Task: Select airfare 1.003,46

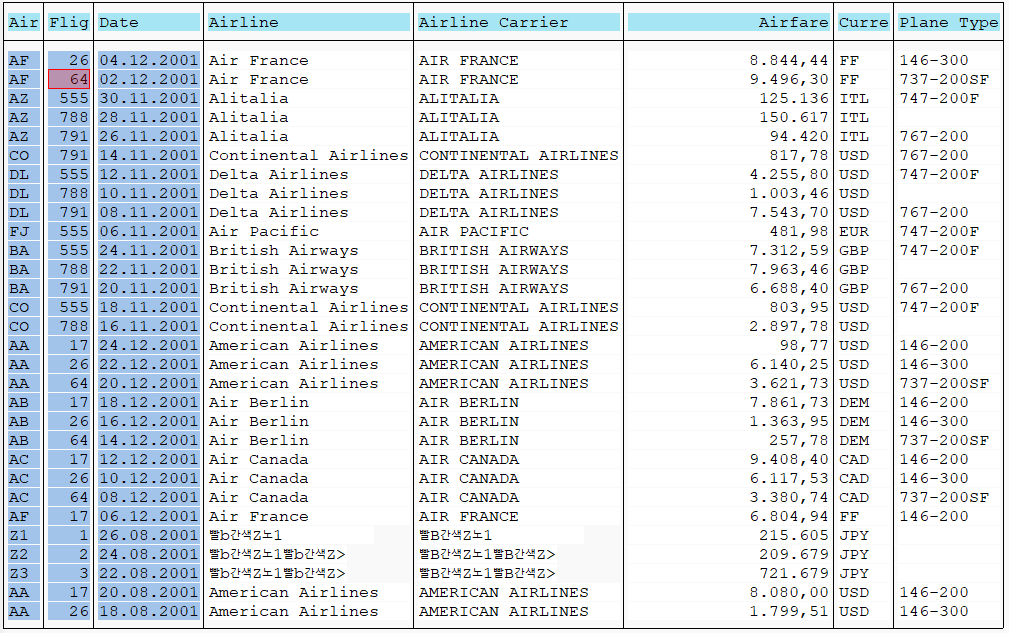Action: (x=788, y=193)
